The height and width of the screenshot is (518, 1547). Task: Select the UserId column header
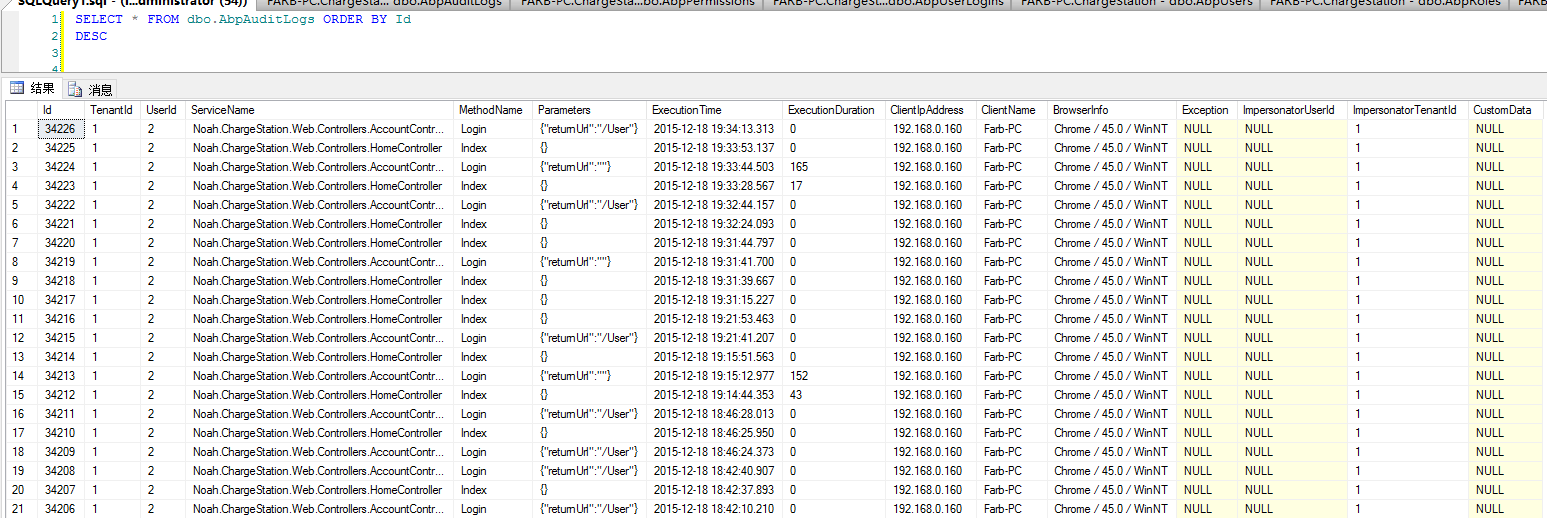coord(164,110)
